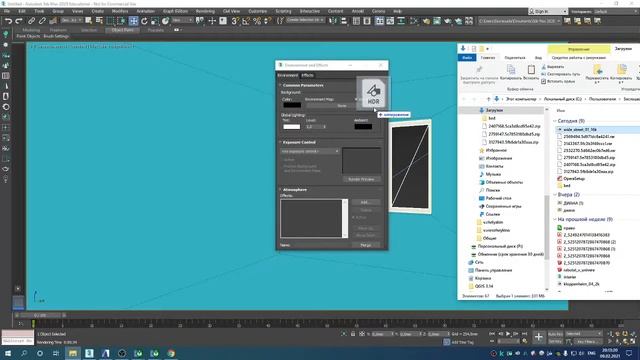Viewport: 640px width, 360px height.
Task: Click the Ambient color swatch
Action: click(363, 127)
